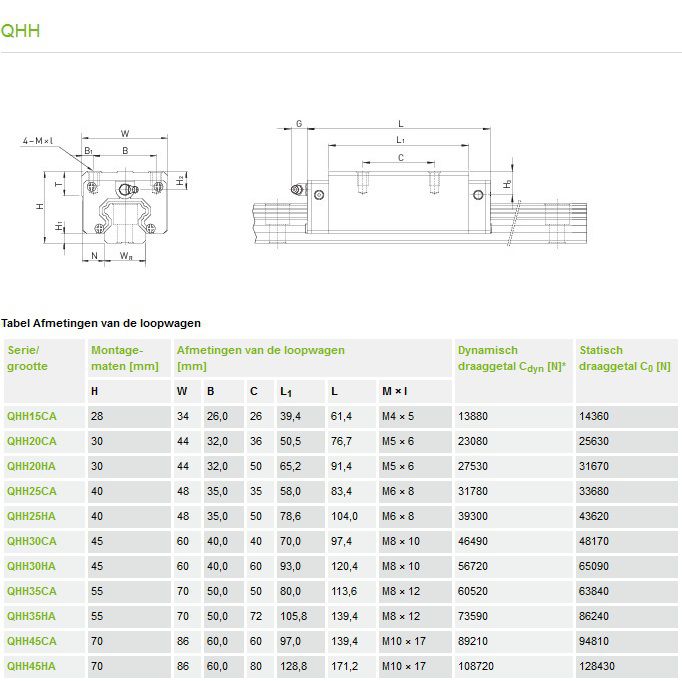Select the Dynamisch draaggetal column header
Screen dimensions: 682x681
(x=511, y=358)
